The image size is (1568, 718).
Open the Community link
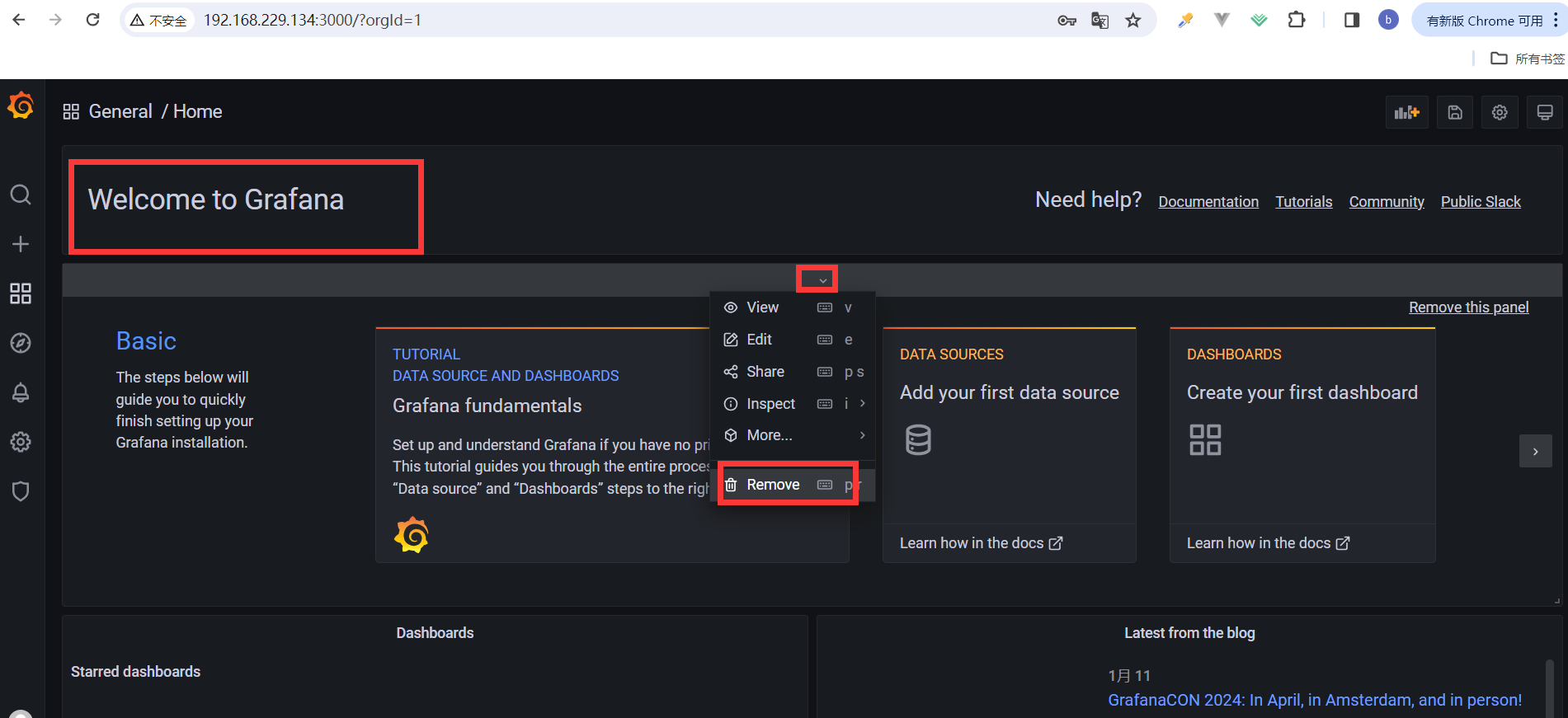1387,202
